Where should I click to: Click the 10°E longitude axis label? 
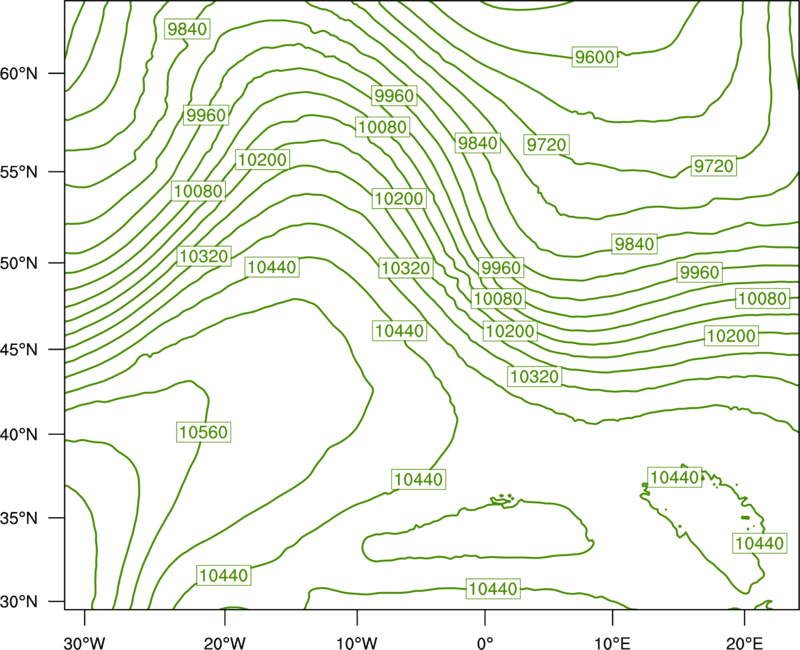pos(612,643)
